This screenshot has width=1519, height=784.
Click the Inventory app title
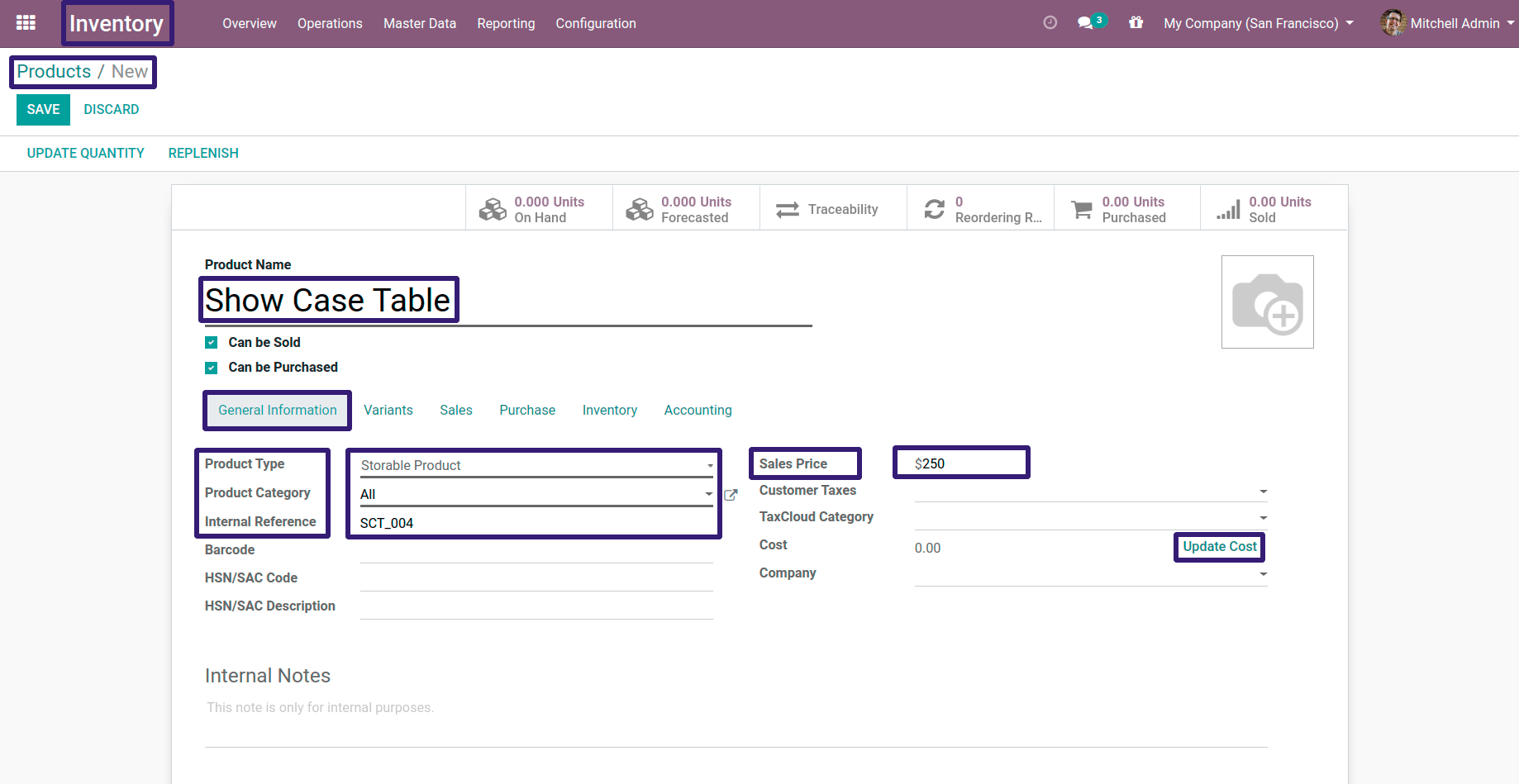pos(117,23)
